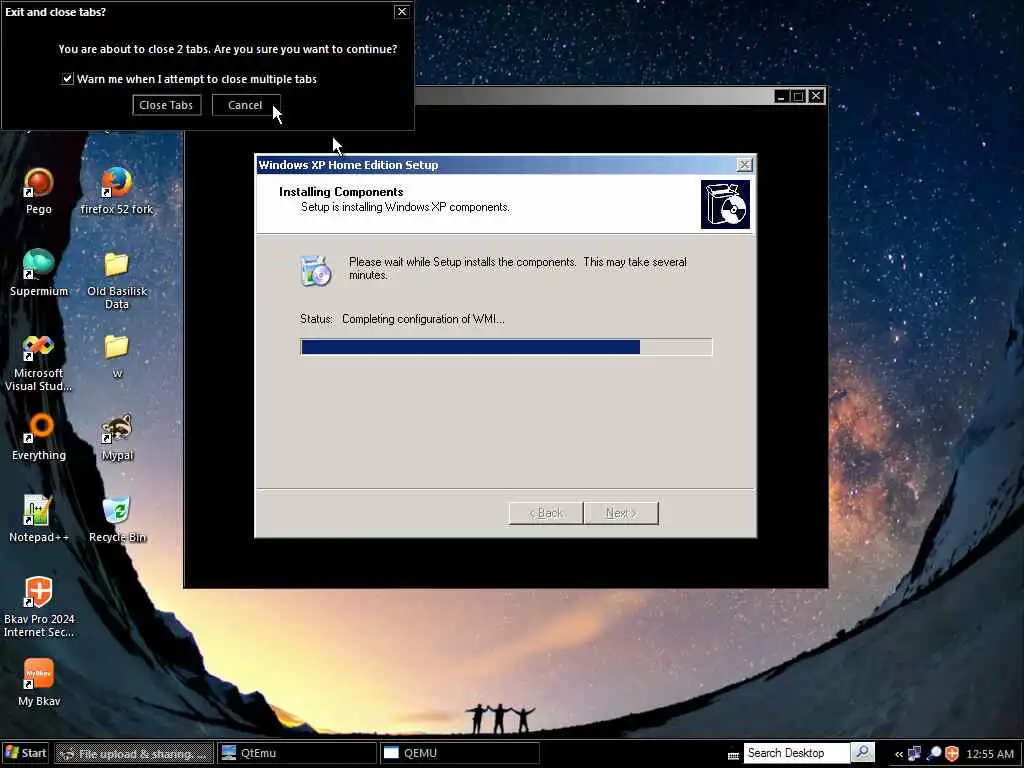
Task: Launch Notepad++ from the desktop
Action: (x=39, y=519)
